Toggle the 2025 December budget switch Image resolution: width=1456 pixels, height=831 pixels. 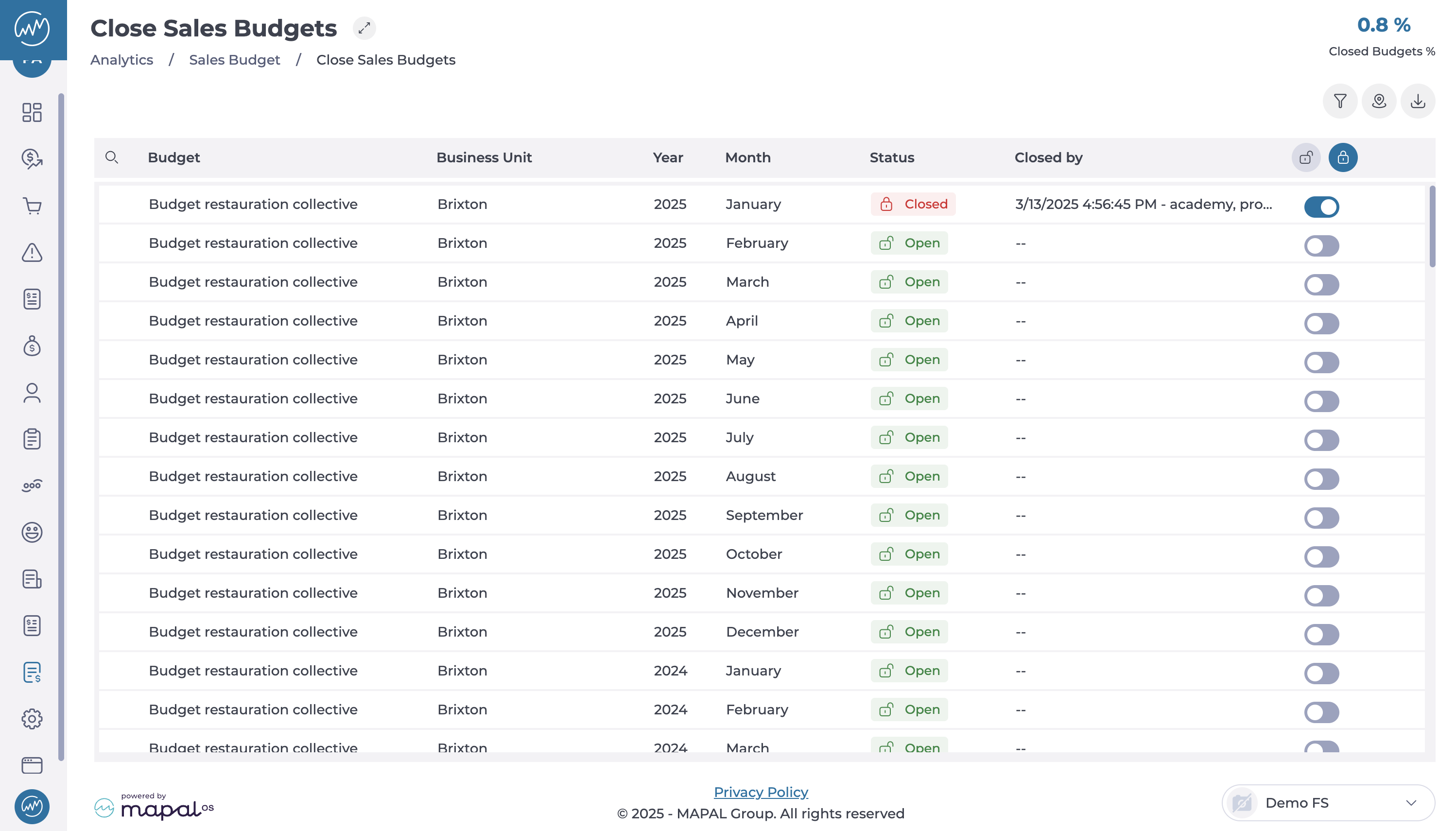(1321, 634)
